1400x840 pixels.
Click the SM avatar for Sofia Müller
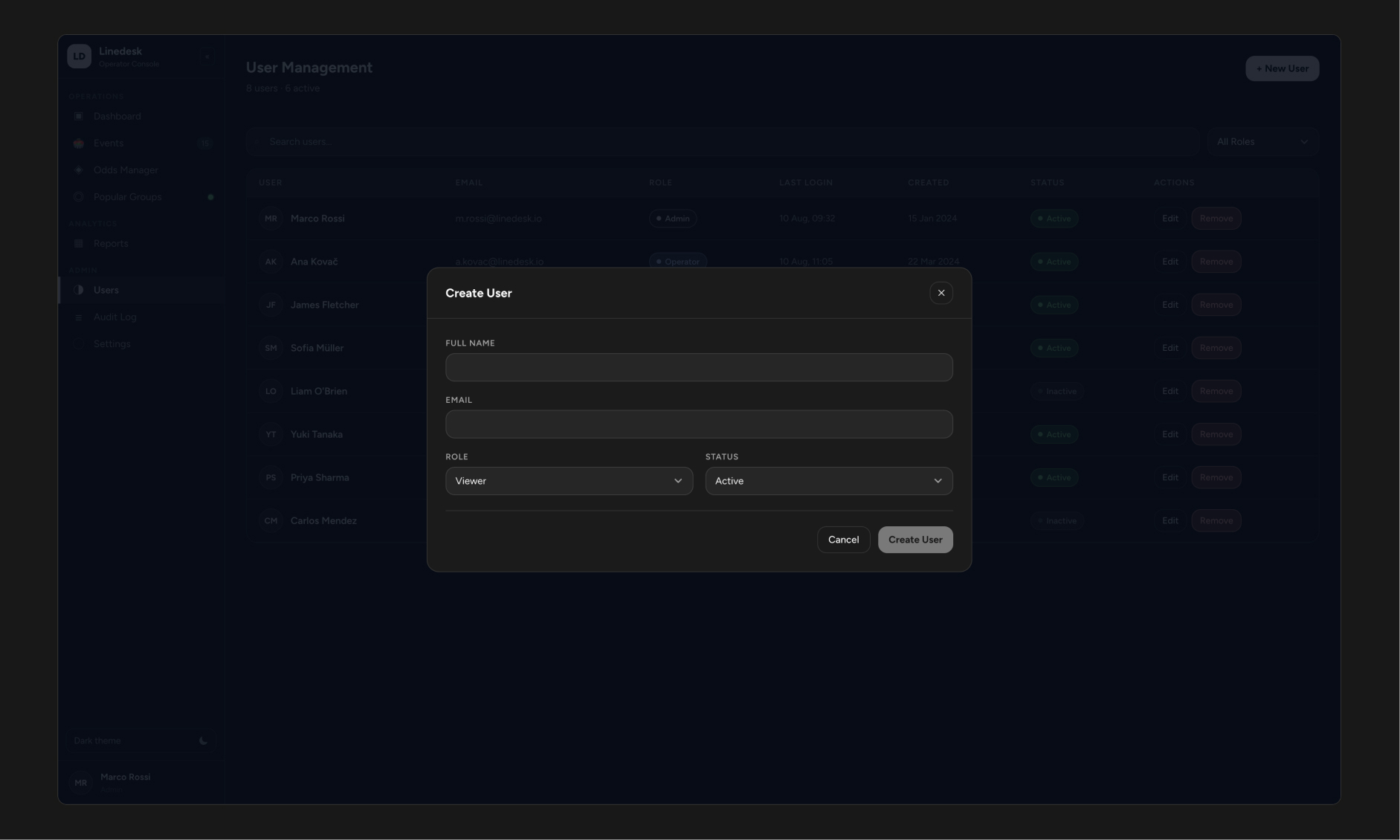point(271,348)
